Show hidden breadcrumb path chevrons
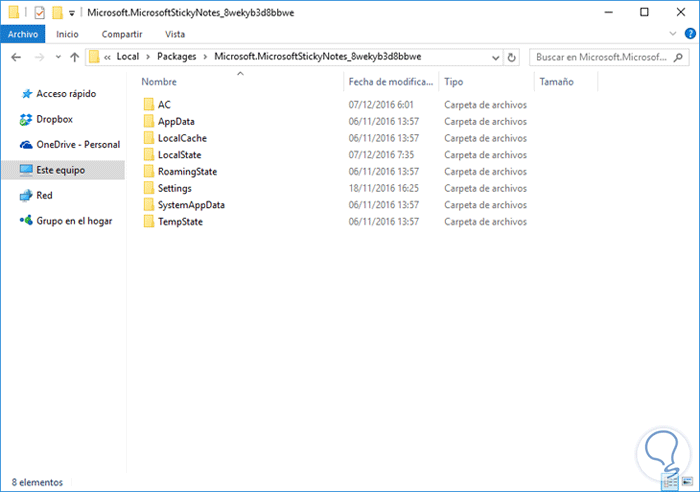This screenshot has height=492, width=700. (x=107, y=57)
